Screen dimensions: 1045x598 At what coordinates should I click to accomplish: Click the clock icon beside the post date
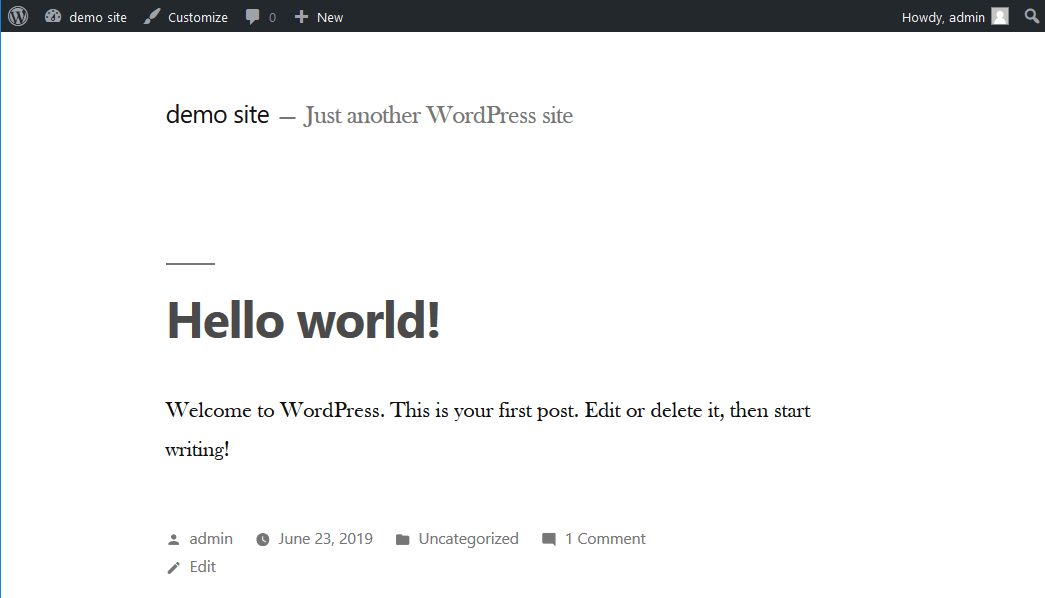click(262, 538)
